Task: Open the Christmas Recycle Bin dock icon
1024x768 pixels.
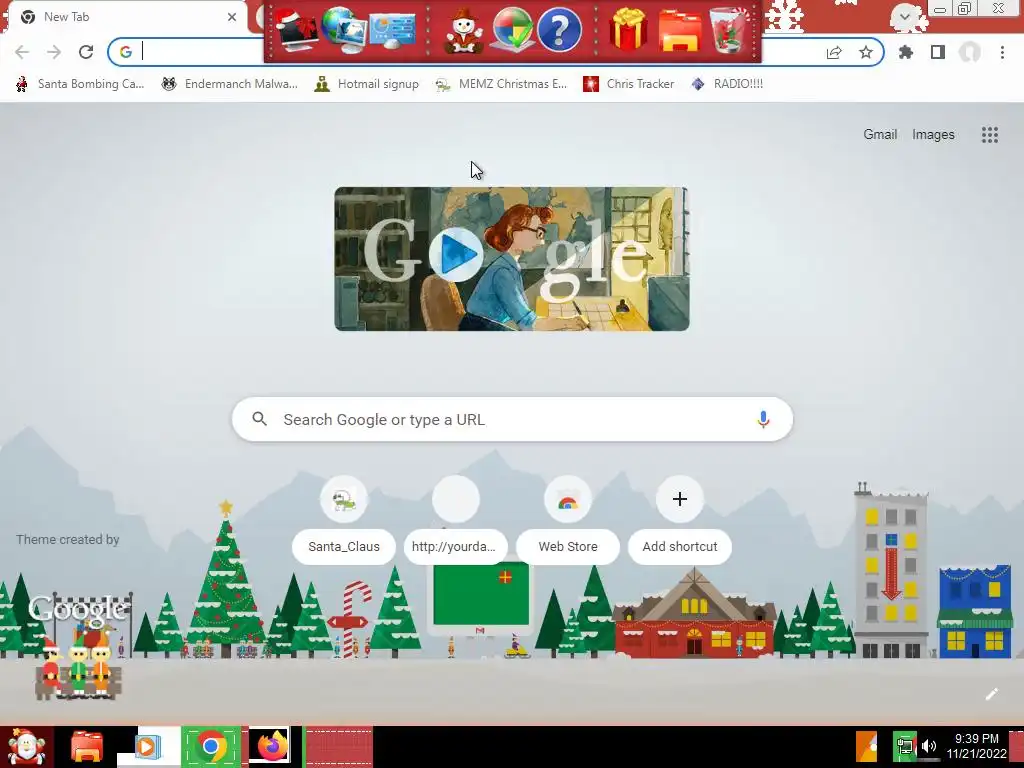Action: (x=729, y=30)
